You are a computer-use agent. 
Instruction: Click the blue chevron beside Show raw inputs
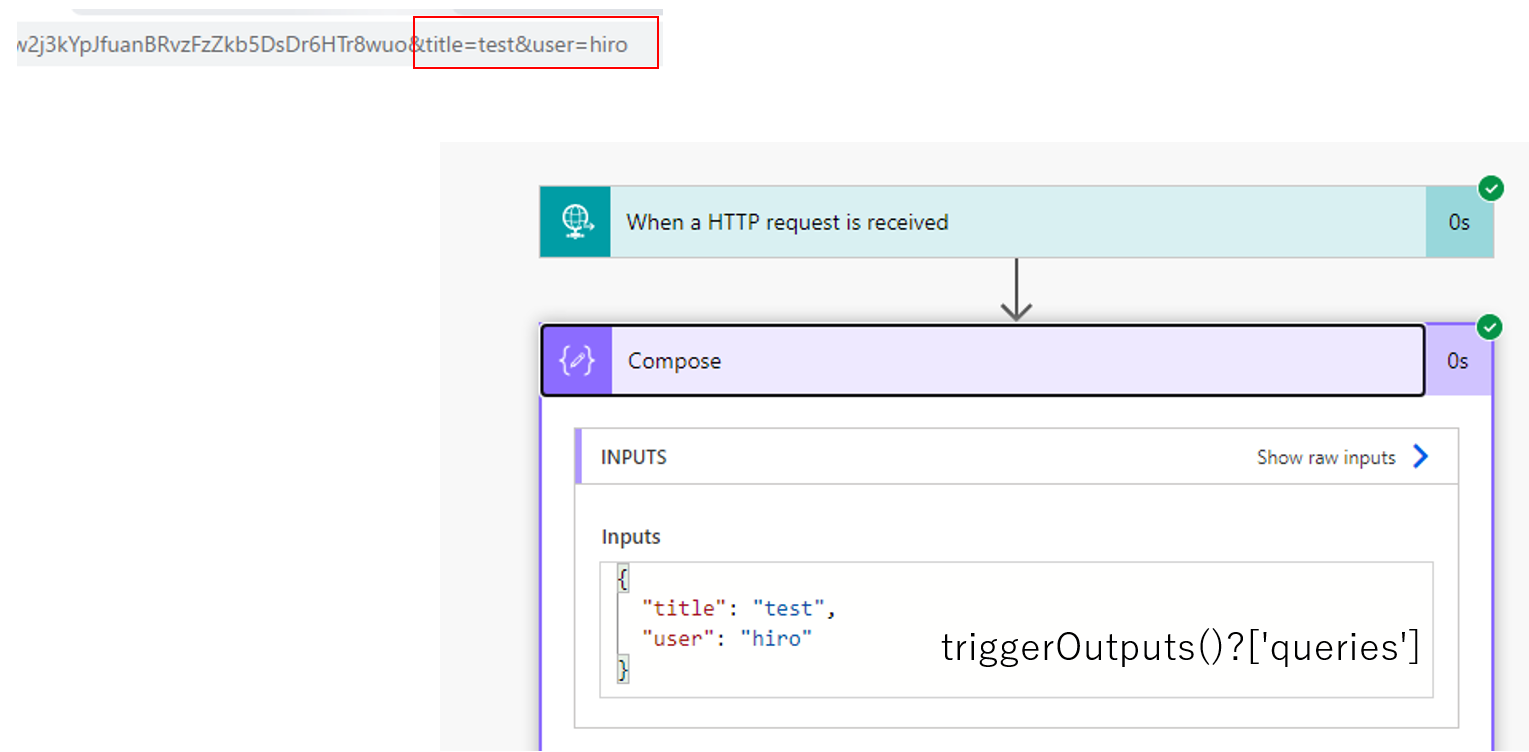[1420, 457]
